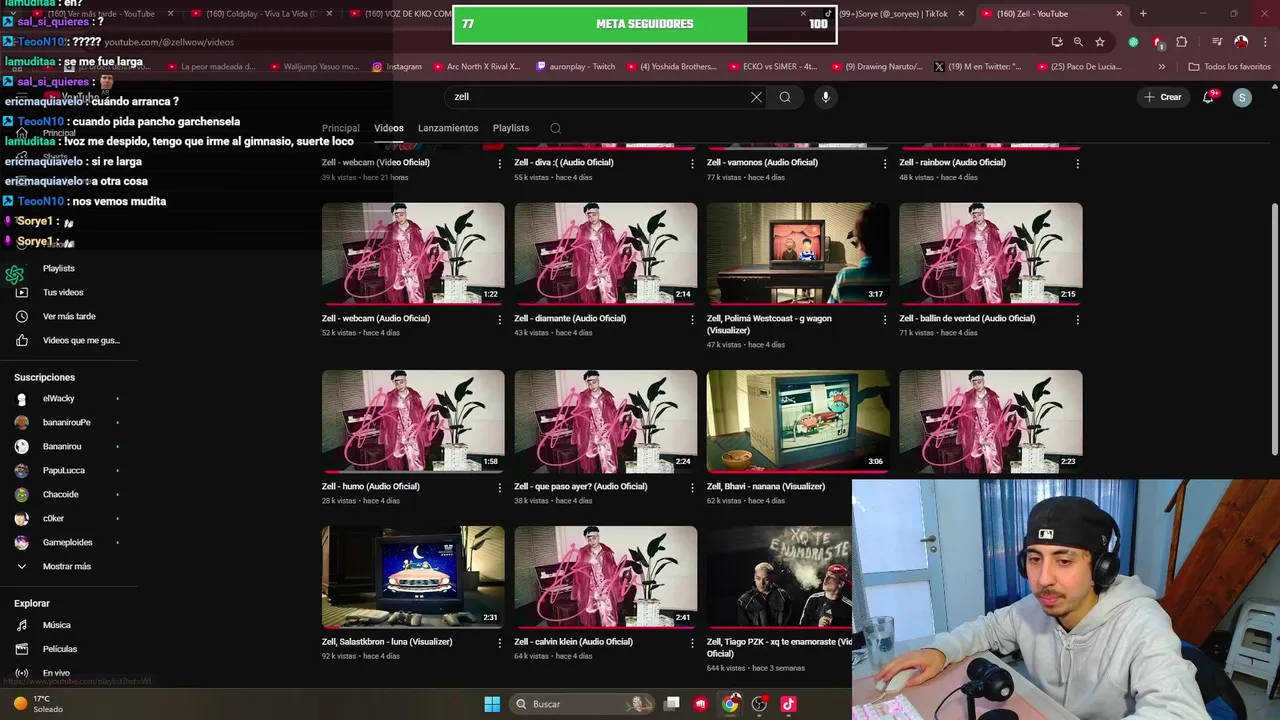The image size is (1280, 720).
Task: Open the Windows Start menu
Action: (x=492, y=704)
